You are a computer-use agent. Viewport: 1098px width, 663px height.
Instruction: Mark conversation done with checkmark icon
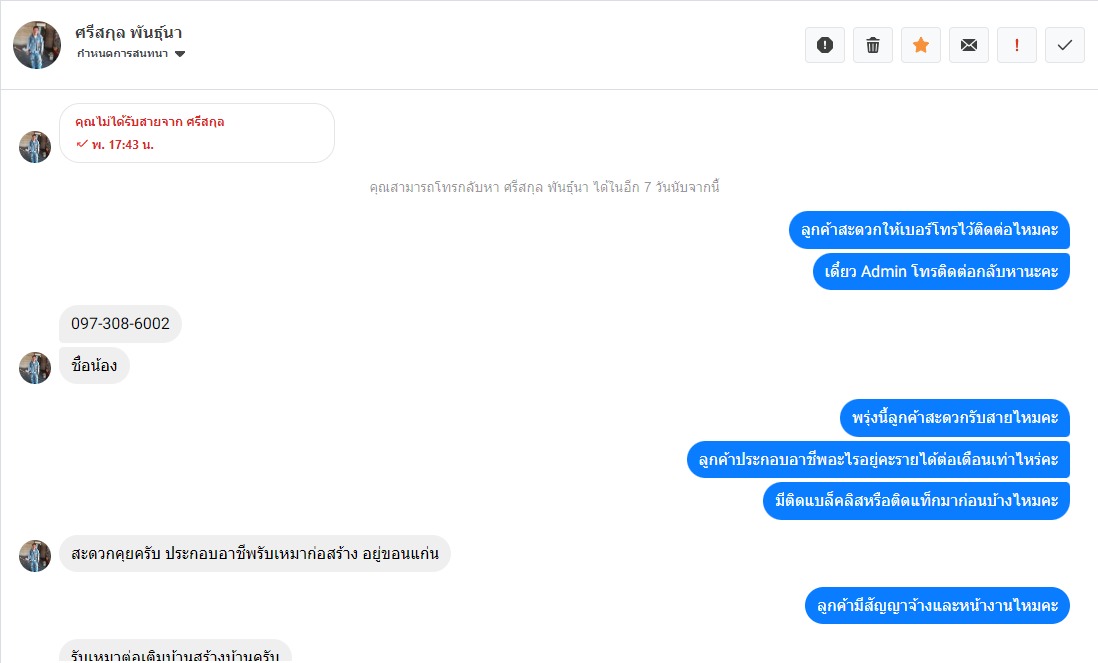coord(1064,46)
